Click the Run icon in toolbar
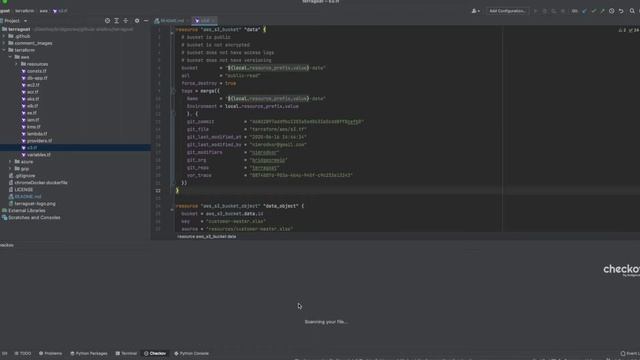The width and height of the screenshot is (640, 360). [x=536, y=11]
